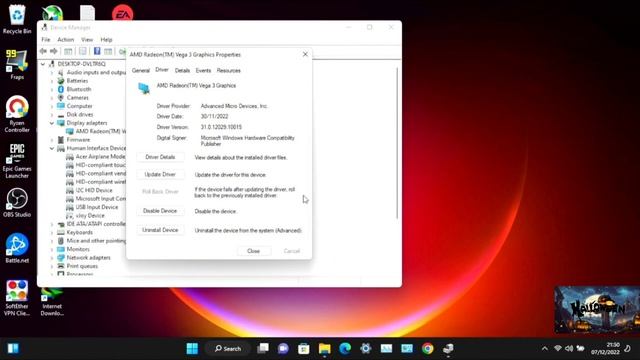640x360 pixels.
Task: Click the Wi-Fi icon in the system tray
Action: [x=558, y=348]
